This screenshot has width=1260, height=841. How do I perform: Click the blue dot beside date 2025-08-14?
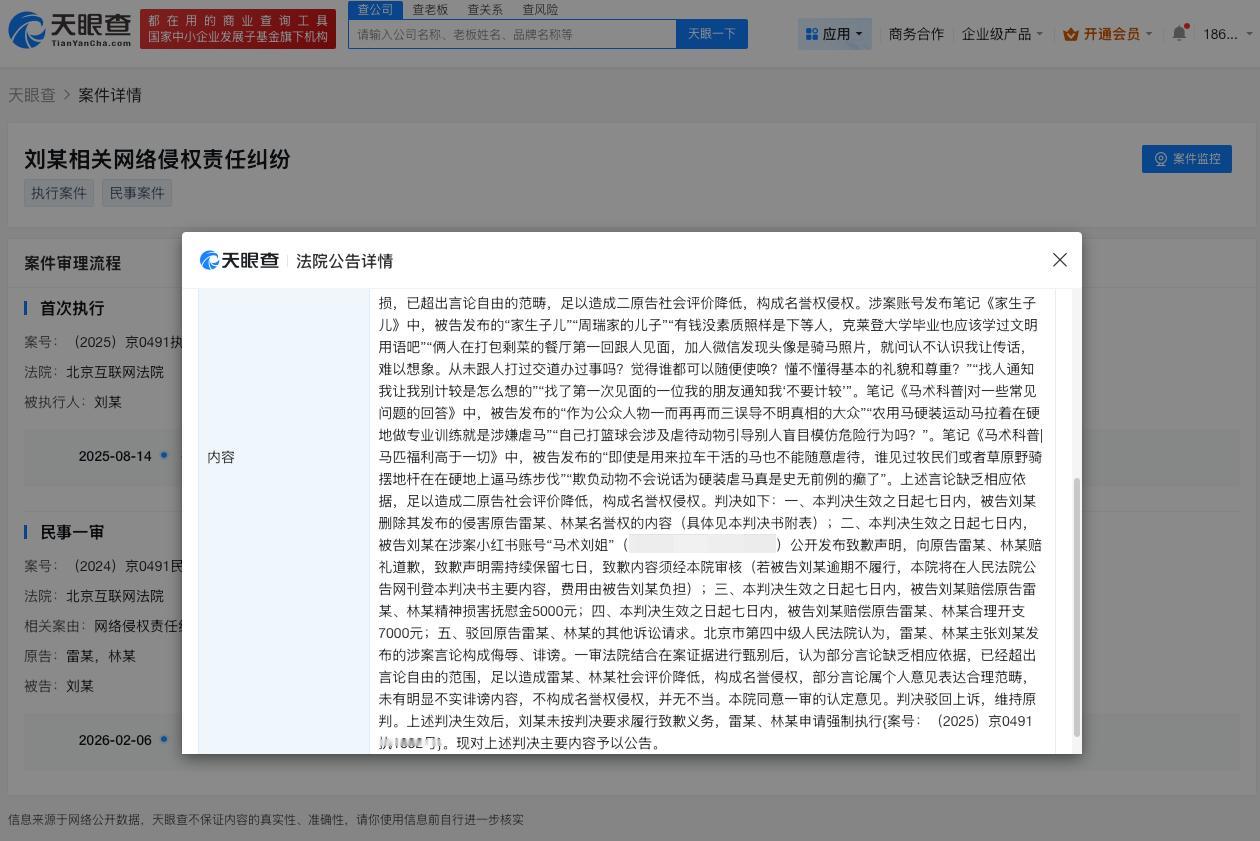click(163, 456)
